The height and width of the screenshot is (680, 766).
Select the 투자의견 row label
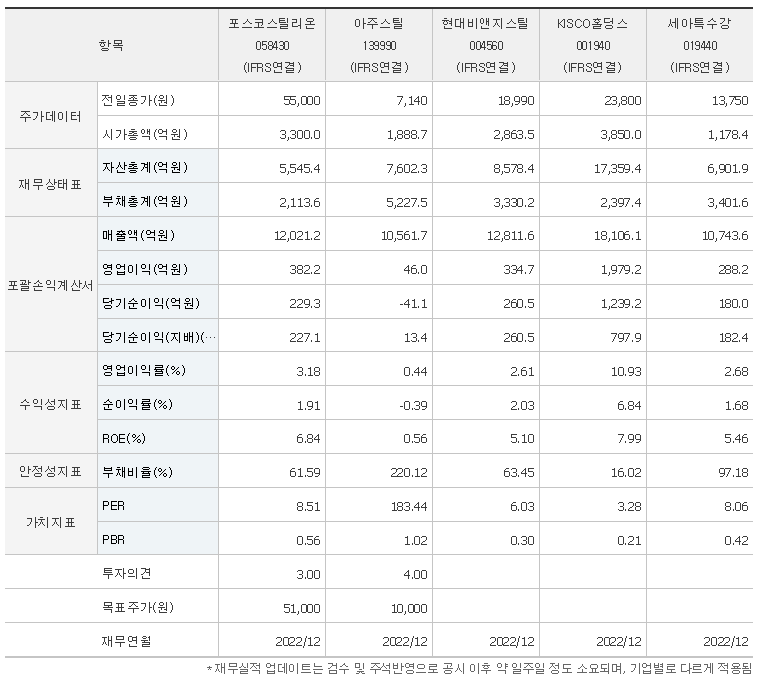click(127, 574)
